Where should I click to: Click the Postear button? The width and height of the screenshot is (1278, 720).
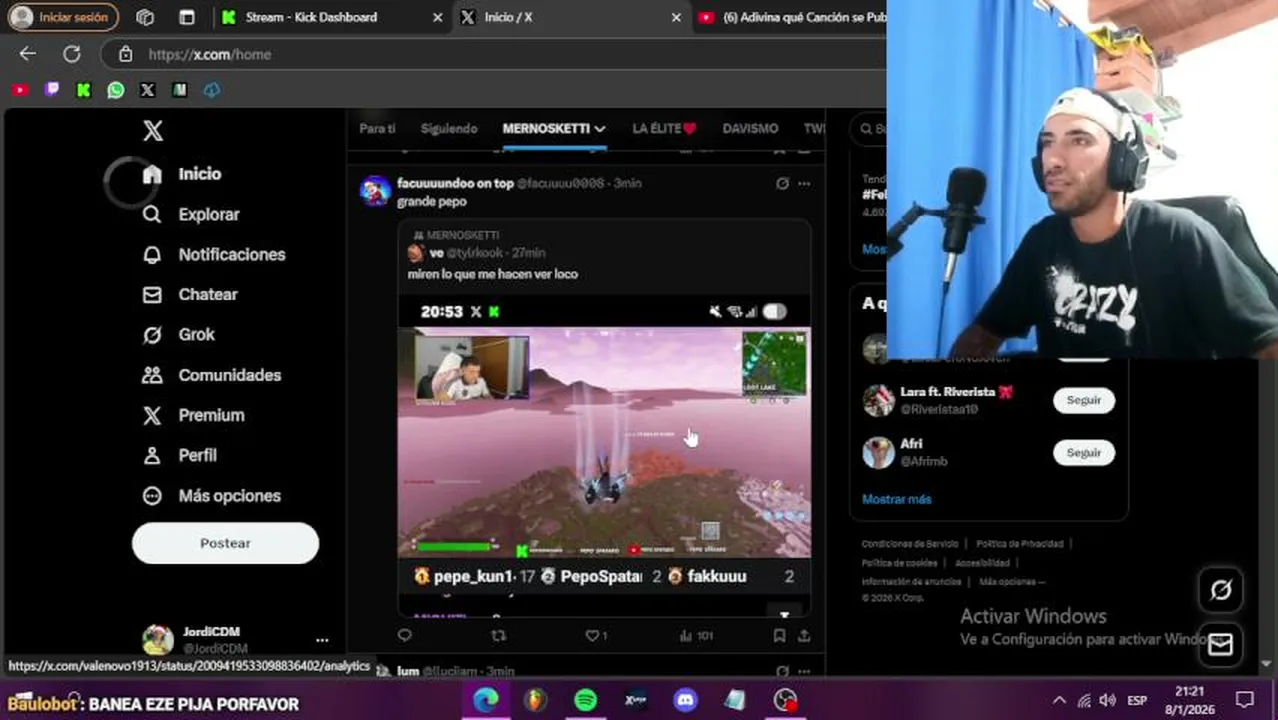click(225, 543)
